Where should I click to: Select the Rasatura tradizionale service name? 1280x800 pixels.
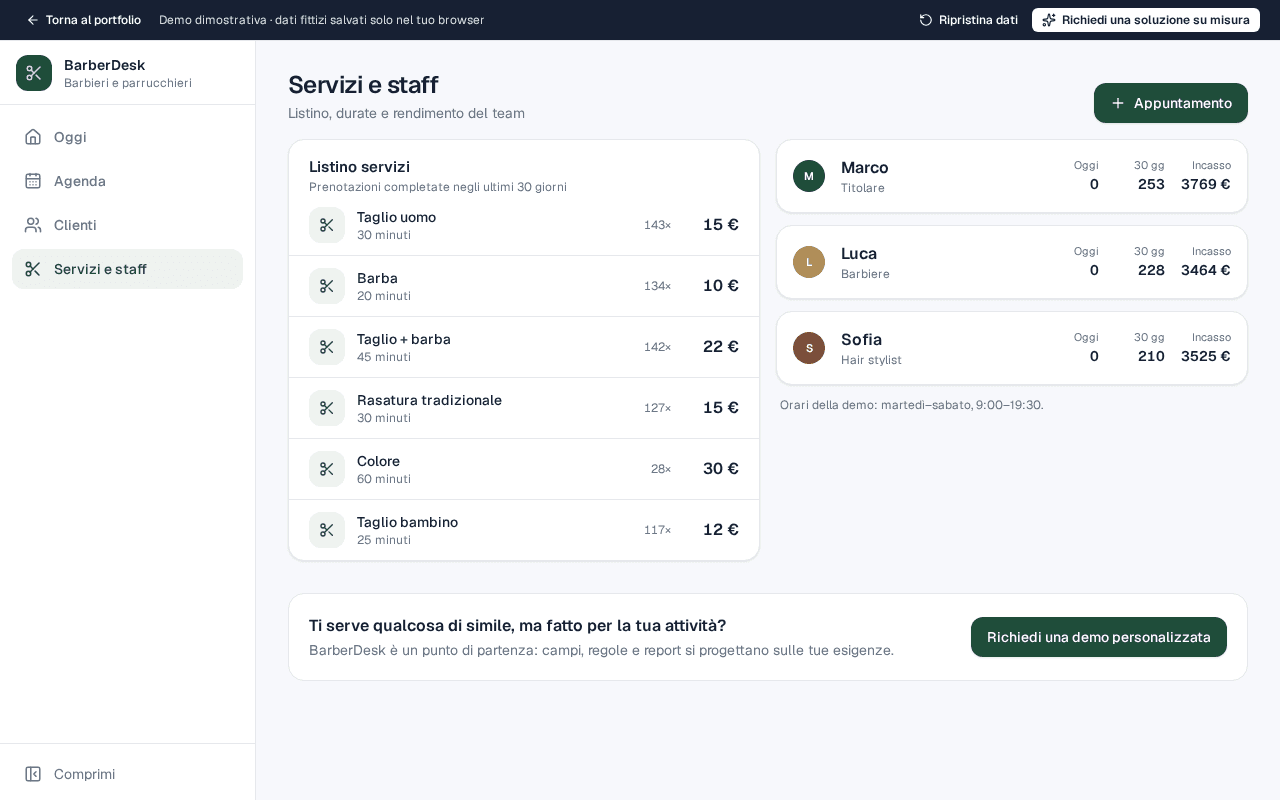(429, 400)
